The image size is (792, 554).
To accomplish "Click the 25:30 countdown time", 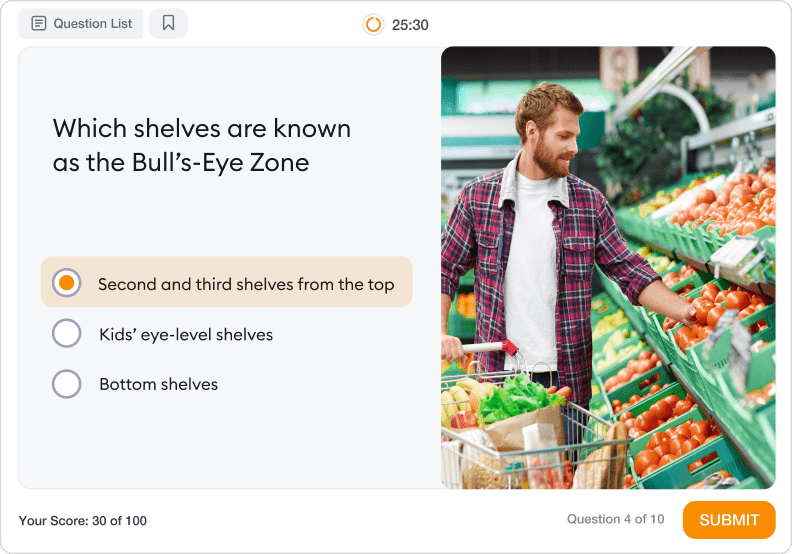I will (x=410, y=24).
